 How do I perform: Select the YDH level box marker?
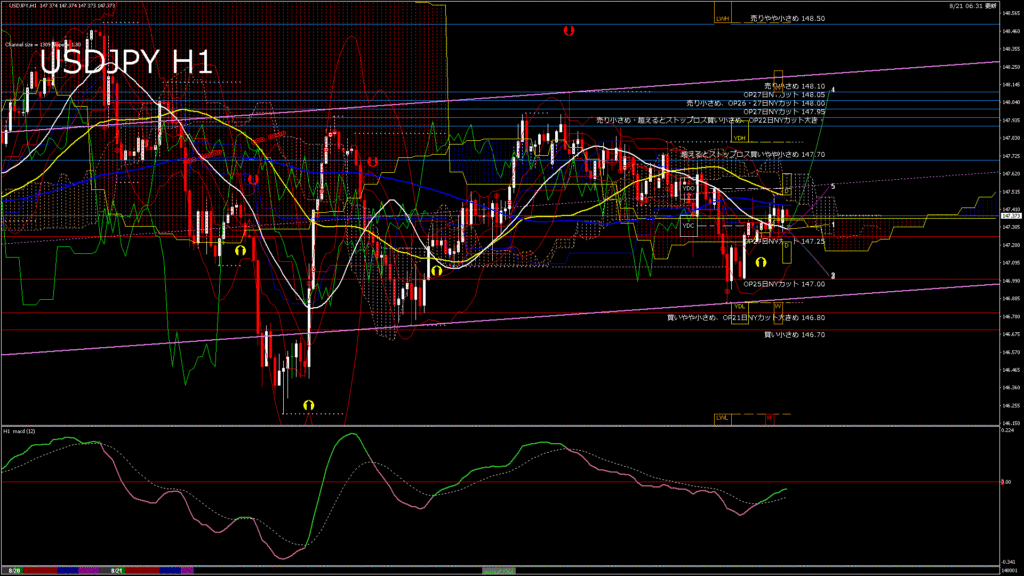point(739,138)
